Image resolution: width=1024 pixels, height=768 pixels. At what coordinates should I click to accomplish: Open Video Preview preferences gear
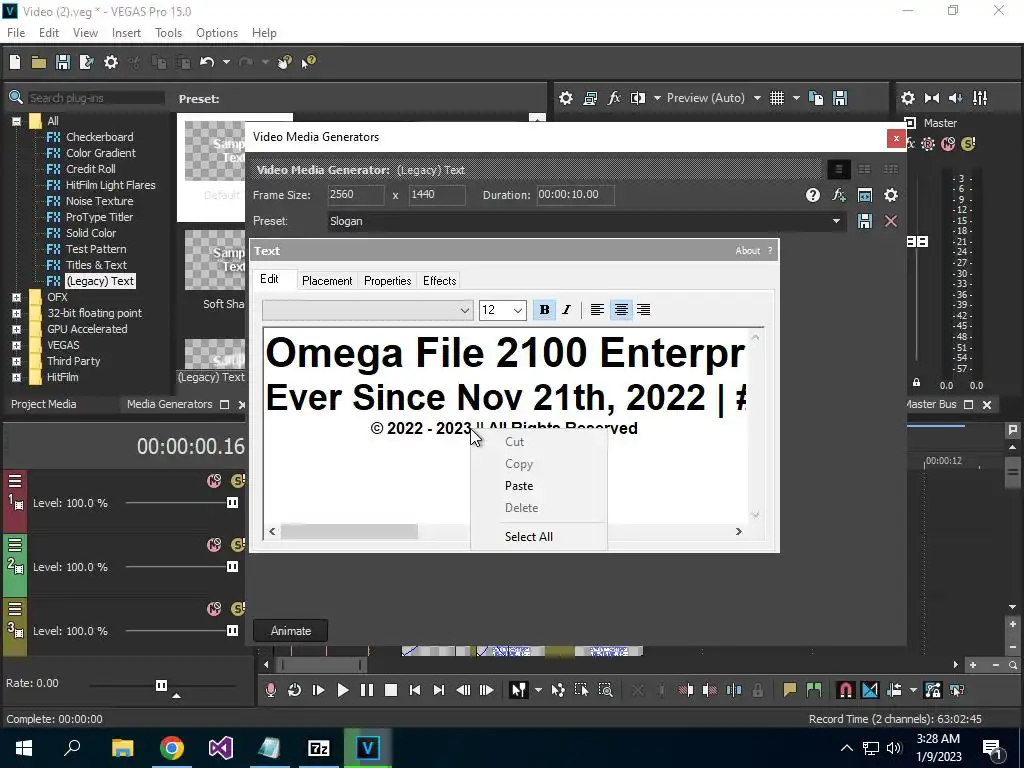point(566,98)
